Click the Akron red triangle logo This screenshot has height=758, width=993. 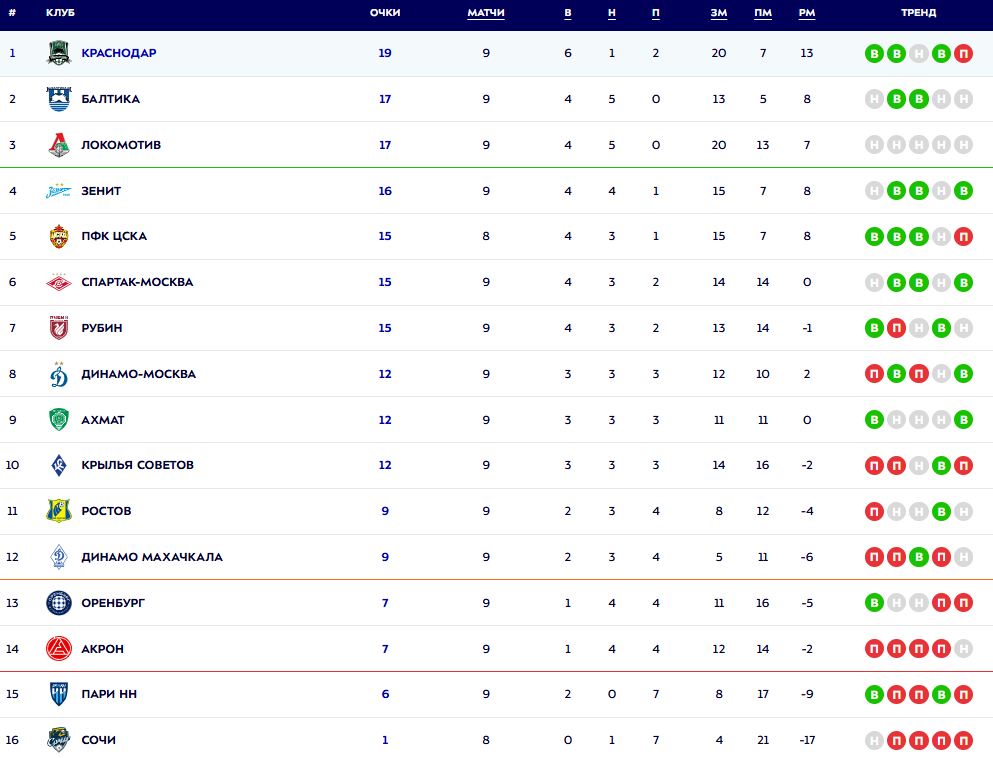59,649
